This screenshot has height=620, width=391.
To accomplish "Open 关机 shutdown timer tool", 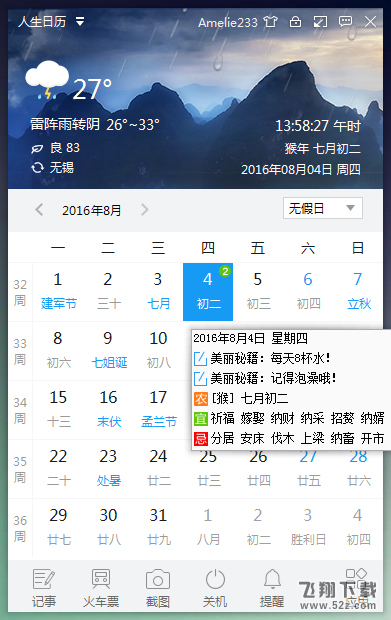I will pyautogui.click(x=215, y=588).
